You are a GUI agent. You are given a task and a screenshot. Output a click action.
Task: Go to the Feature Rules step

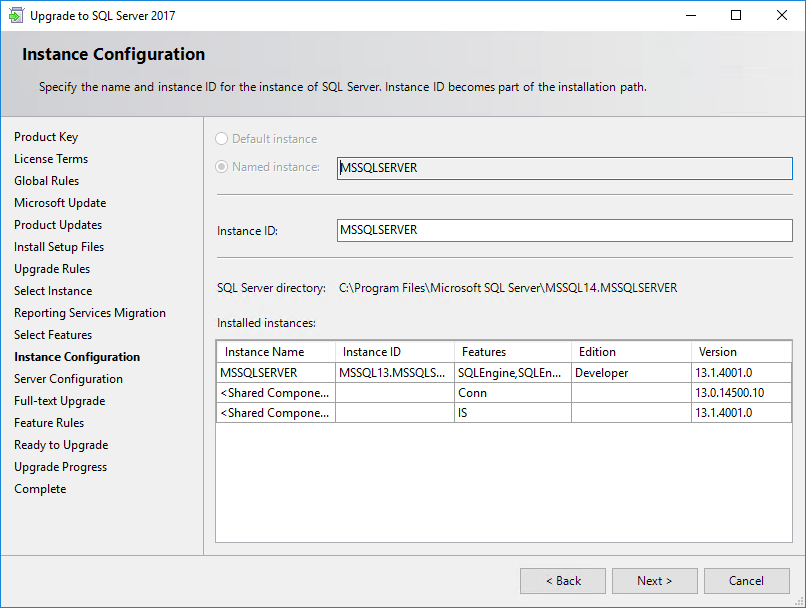49,423
